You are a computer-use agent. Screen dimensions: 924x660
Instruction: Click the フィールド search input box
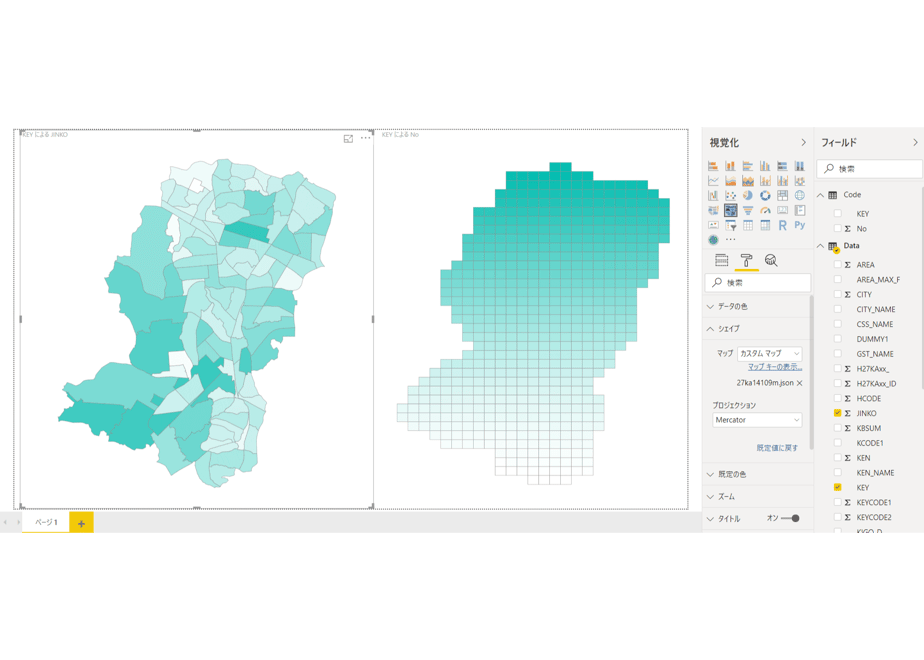[x=869, y=169]
